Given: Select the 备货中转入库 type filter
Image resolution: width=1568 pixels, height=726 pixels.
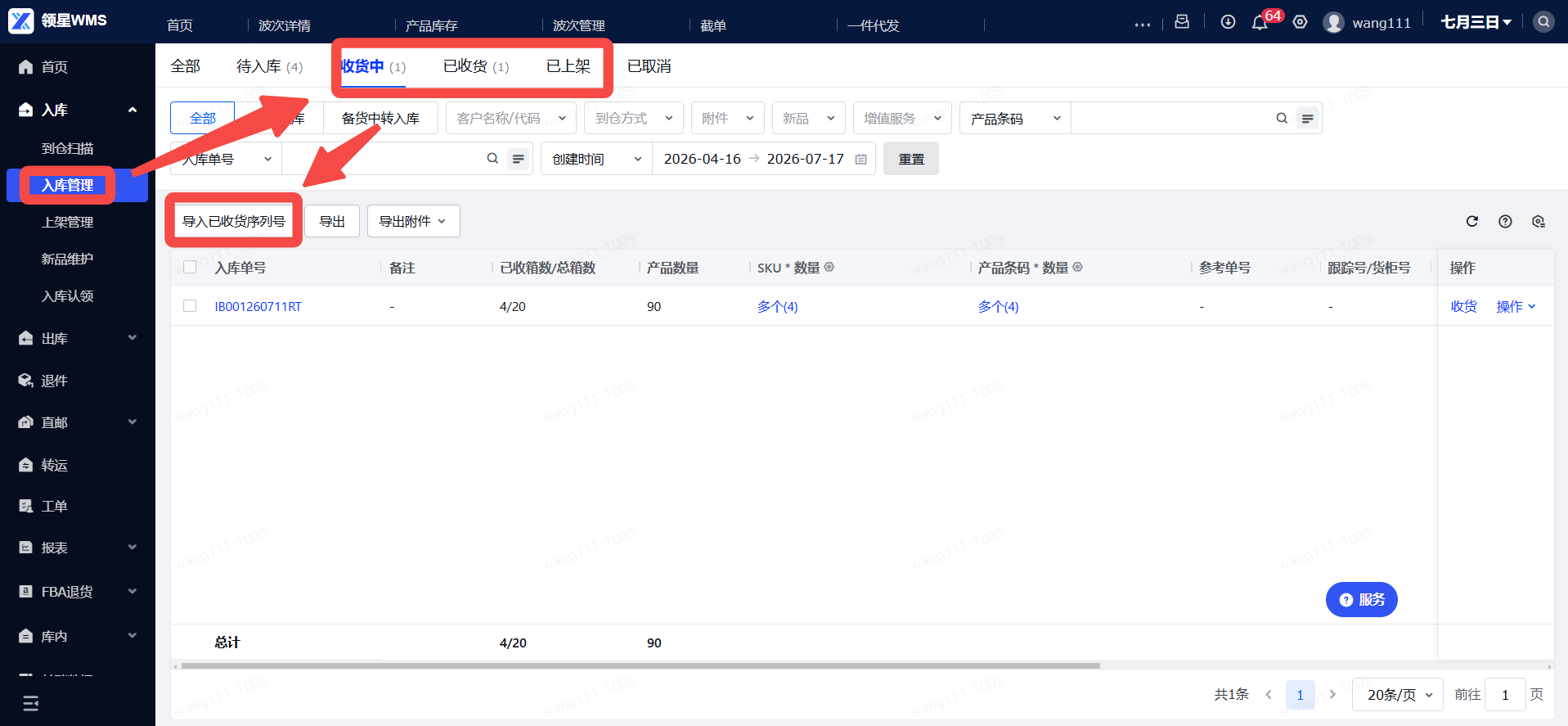Looking at the screenshot, I should click(380, 118).
